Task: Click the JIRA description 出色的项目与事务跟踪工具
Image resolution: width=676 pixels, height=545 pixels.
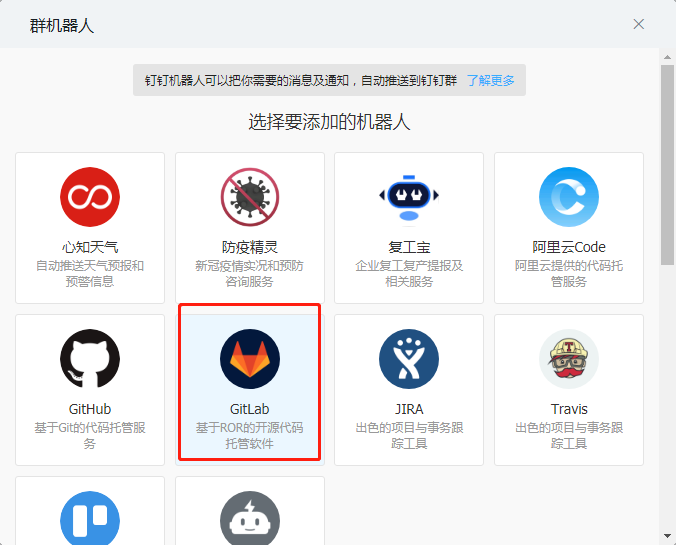Action: point(409,435)
